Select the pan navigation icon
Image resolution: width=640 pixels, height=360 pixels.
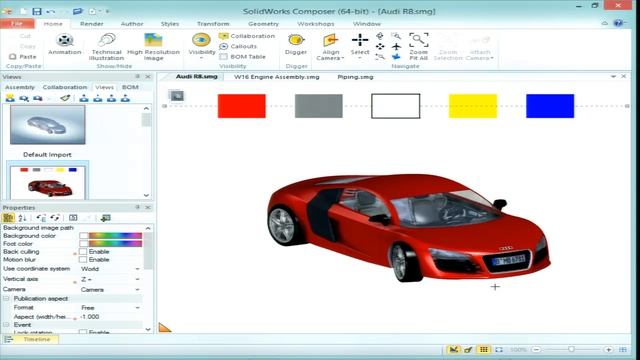pos(380,47)
